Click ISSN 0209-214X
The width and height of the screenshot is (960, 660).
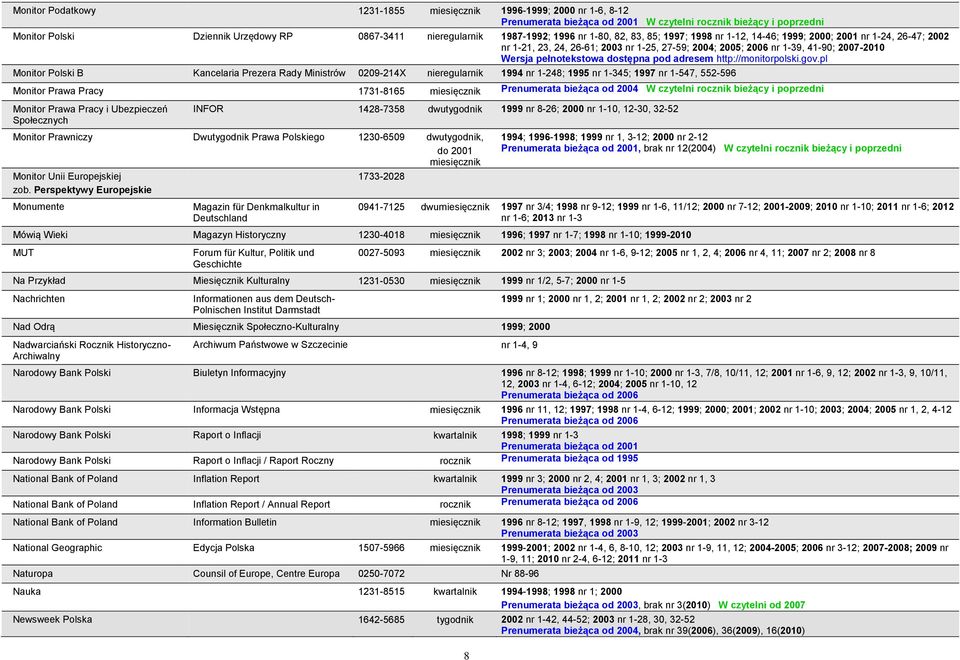(382, 73)
